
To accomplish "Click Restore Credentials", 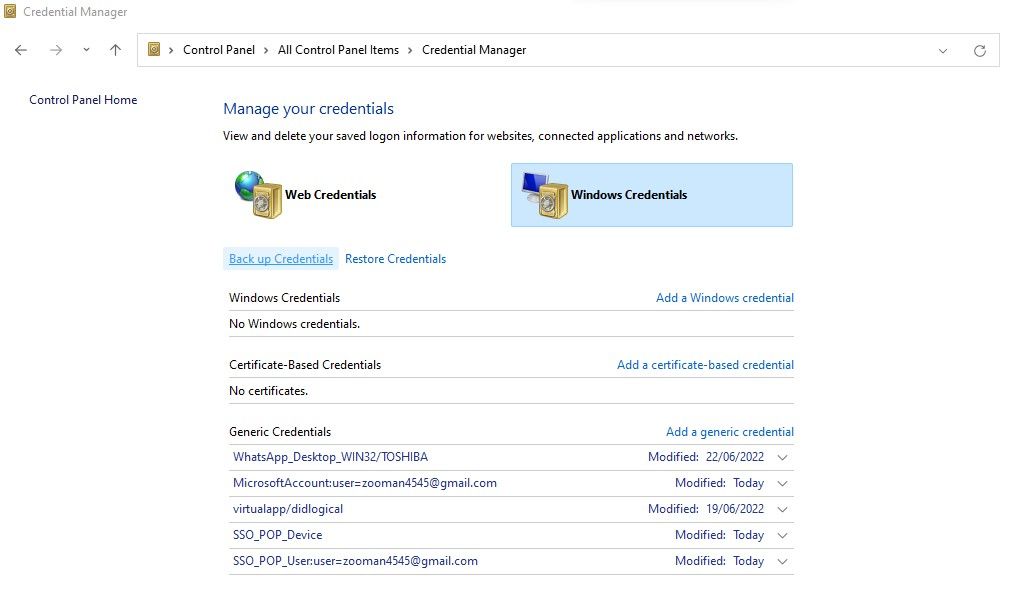I will pos(394,258).
